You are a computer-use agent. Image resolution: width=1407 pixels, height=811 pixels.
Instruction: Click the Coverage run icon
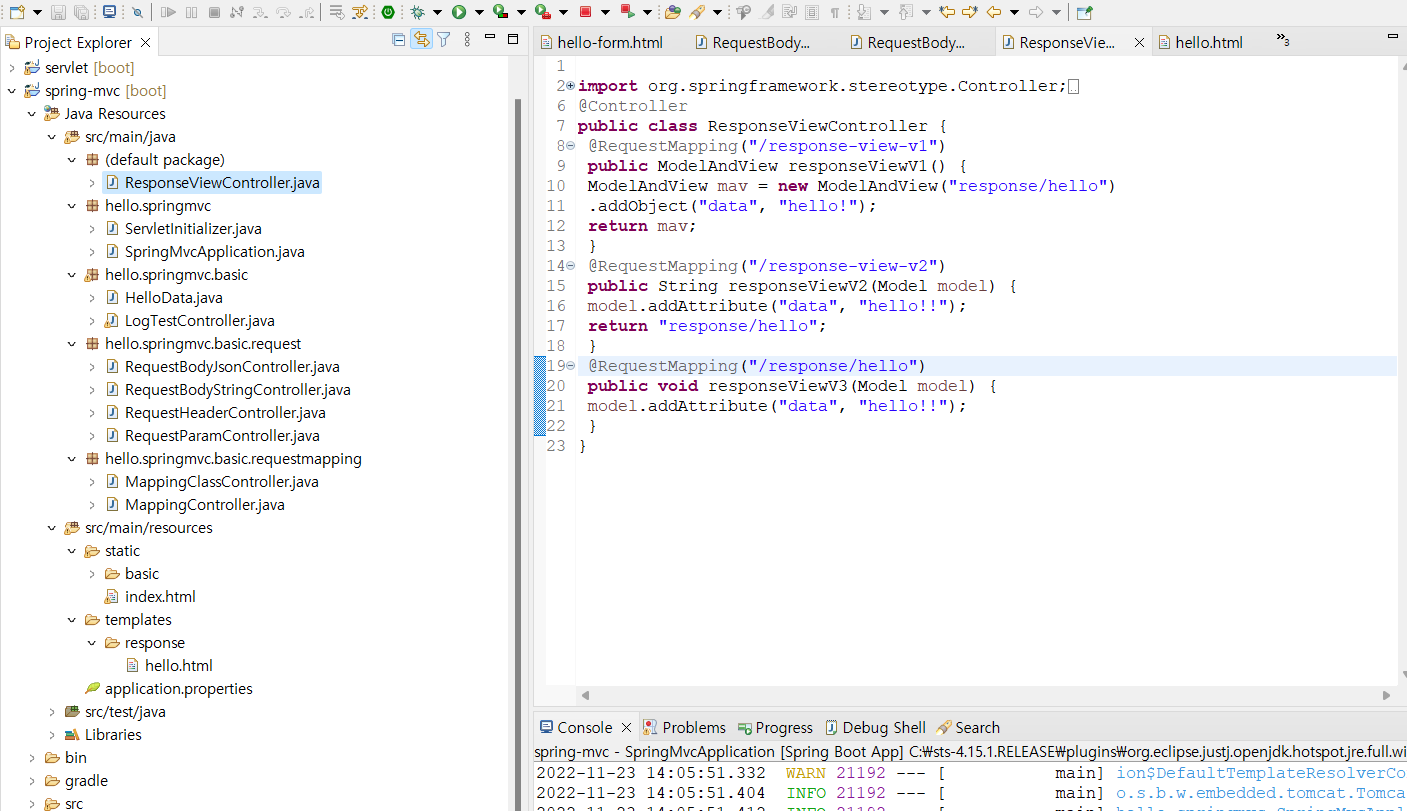pos(500,12)
